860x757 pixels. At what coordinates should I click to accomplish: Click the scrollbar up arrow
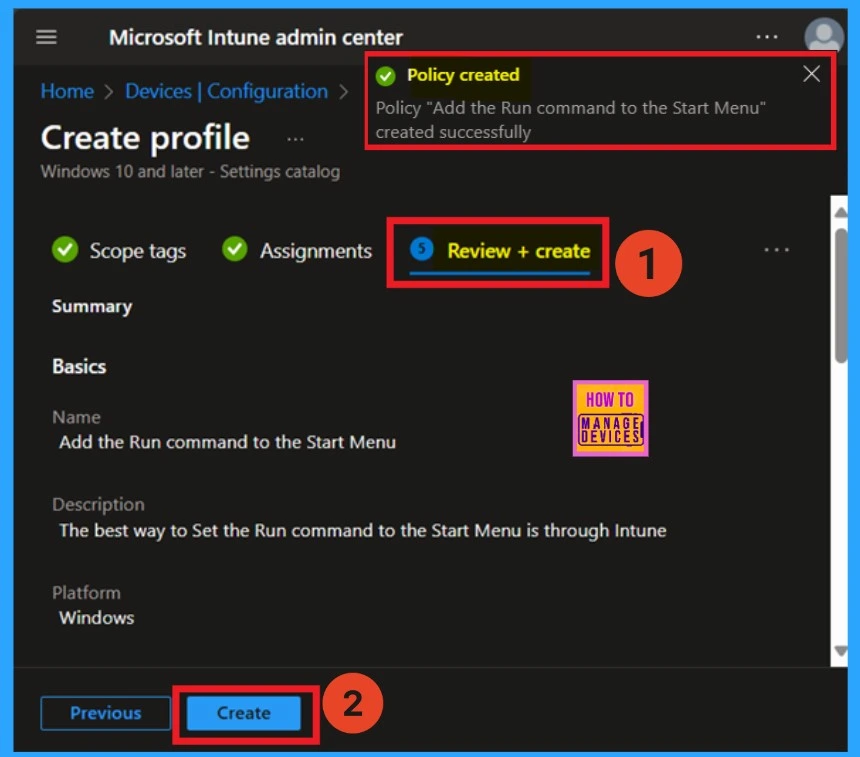(x=840, y=212)
